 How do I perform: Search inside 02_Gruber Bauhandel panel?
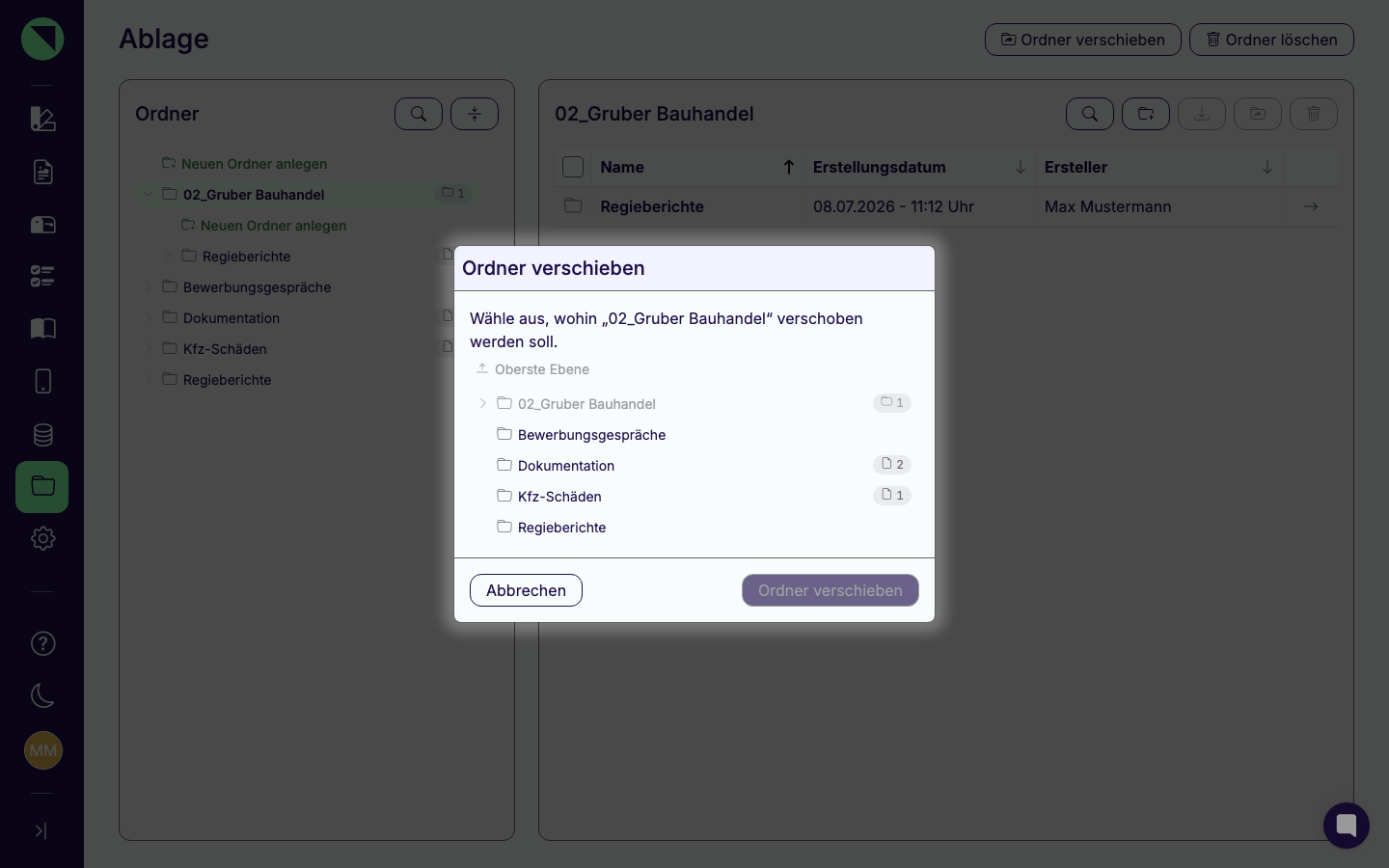pyautogui.click(x=1090, y=114)
